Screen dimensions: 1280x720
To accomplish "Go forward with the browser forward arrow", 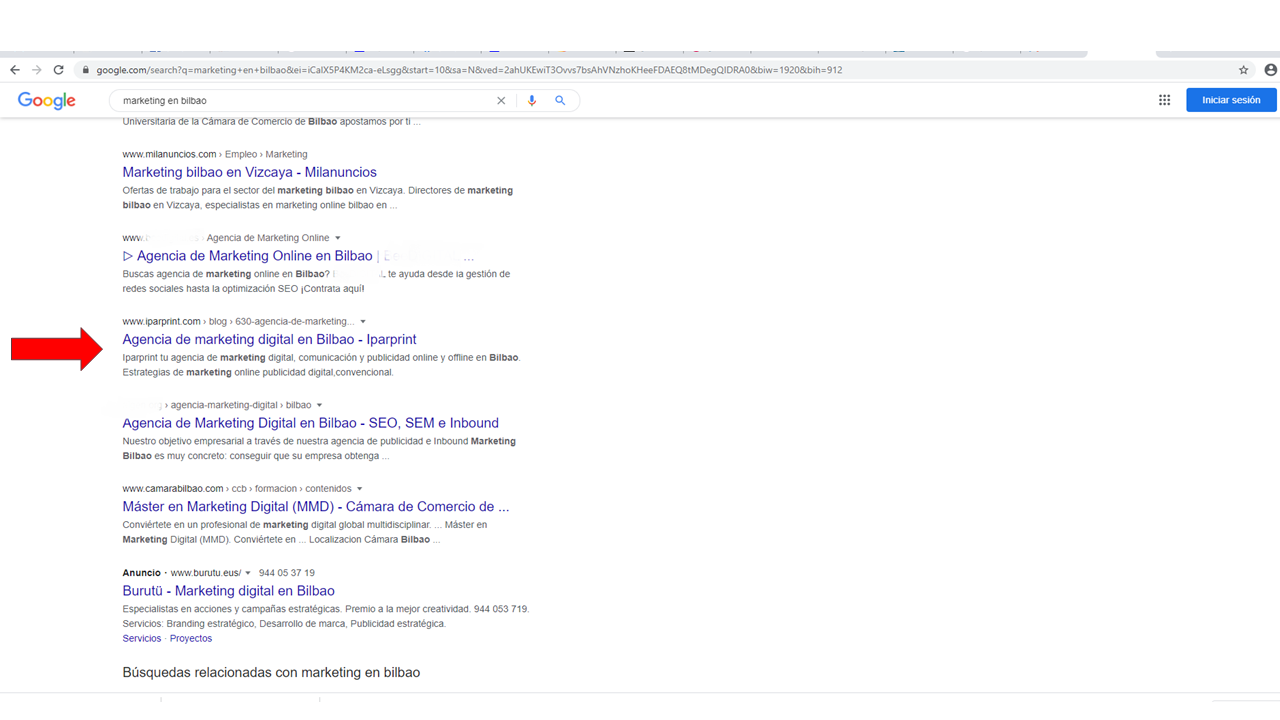I will click(37, 70).
